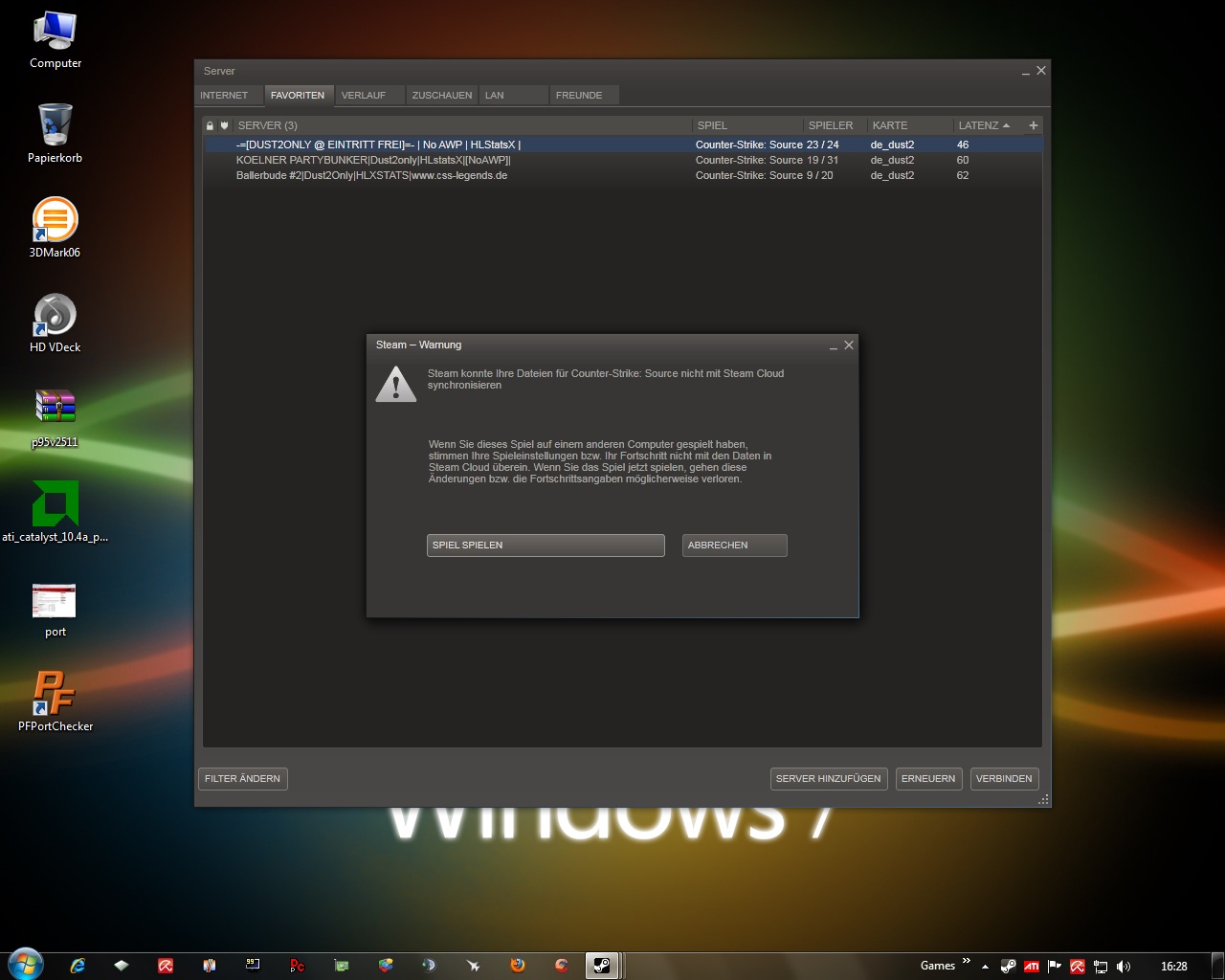Select the 3DMark06 desktop shortcut
This screenshot has height=980, width=1225.
[x=55, y=228]
